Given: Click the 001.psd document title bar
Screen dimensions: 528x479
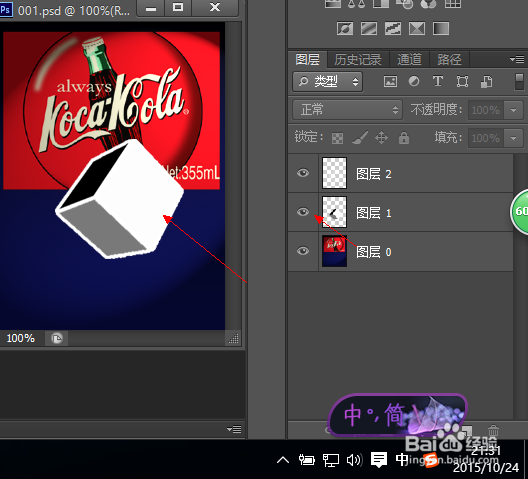Looking at the screenshot, I should click(74, 10).
